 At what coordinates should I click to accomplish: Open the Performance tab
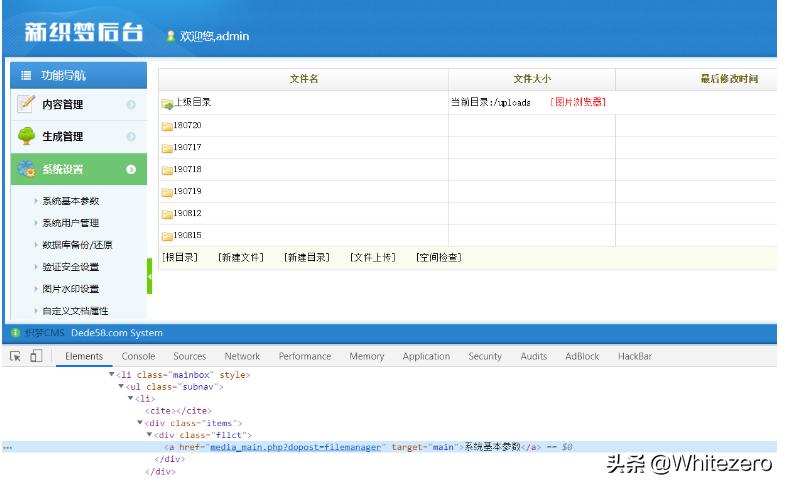point(305,356)
